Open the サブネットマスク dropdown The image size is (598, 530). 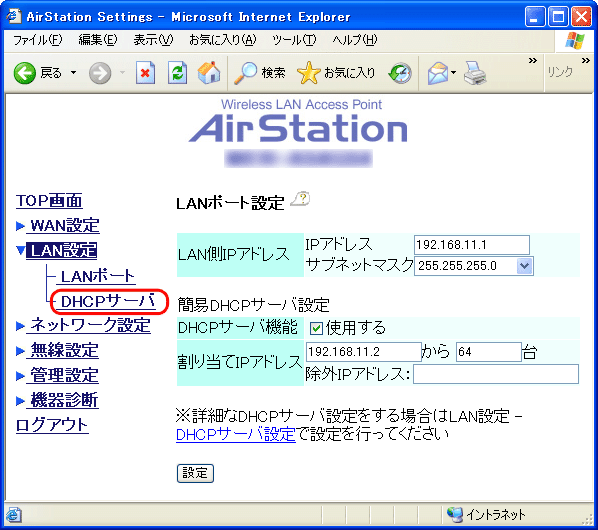pos(474,266)
